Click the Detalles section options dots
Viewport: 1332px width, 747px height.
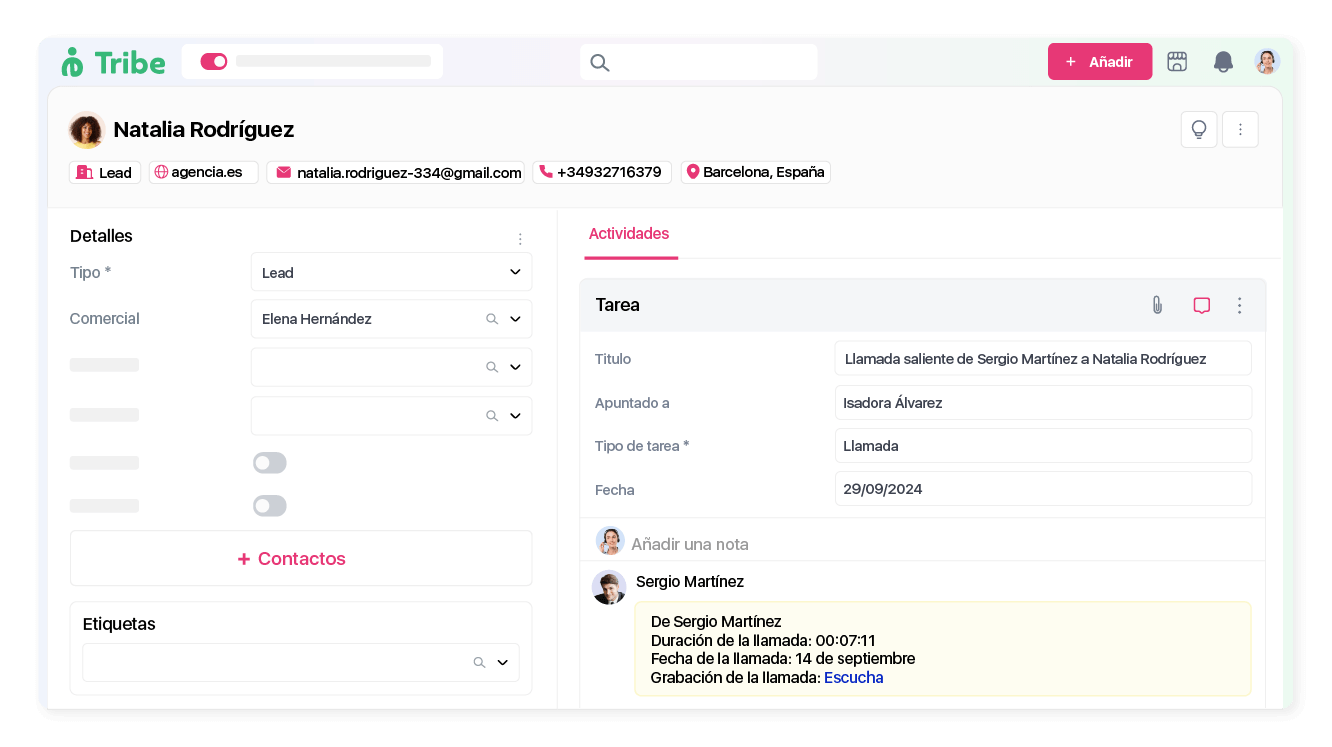point(520,239)
